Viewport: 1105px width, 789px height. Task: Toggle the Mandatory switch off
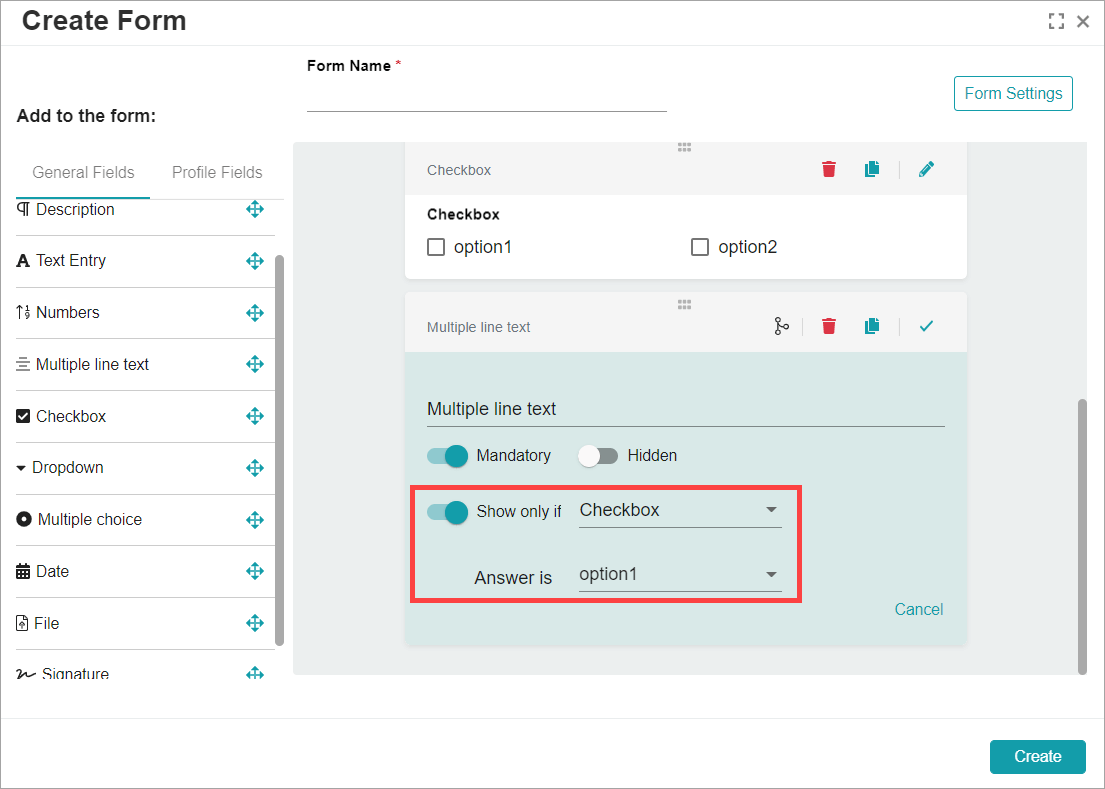(447, 456)
